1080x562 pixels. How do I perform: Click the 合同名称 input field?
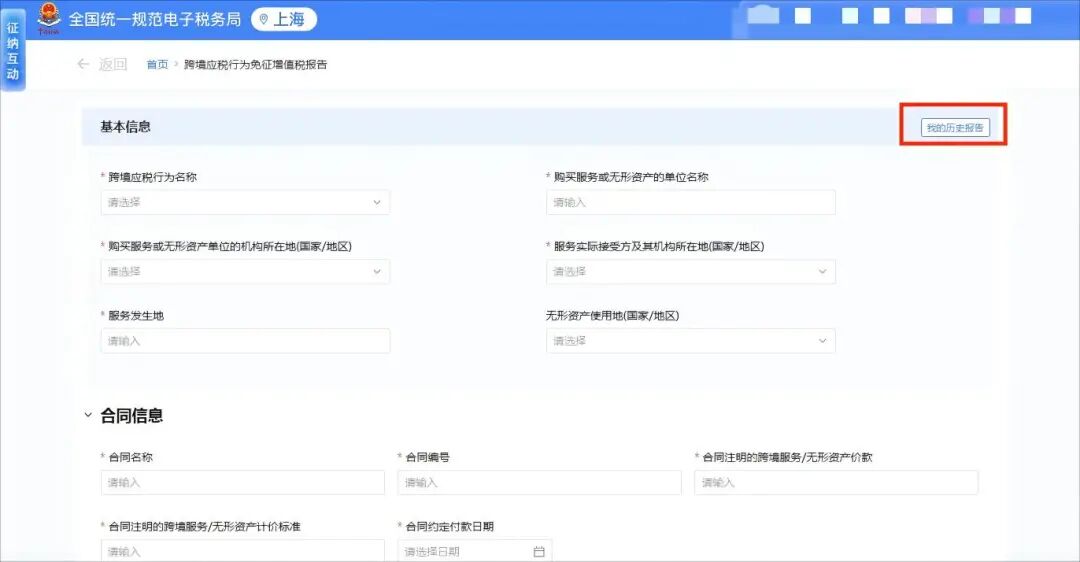click(242, 482)
